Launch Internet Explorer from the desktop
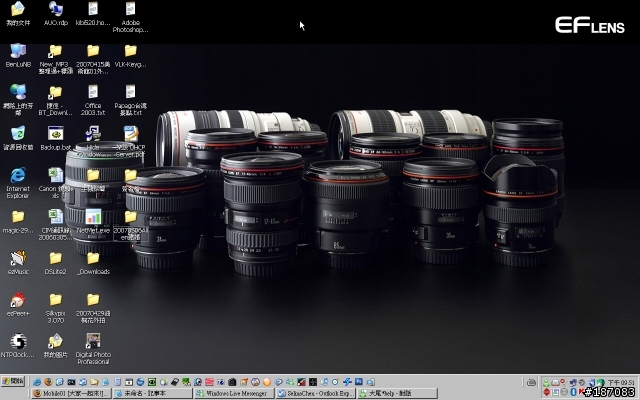 click(x=18, y=183)
